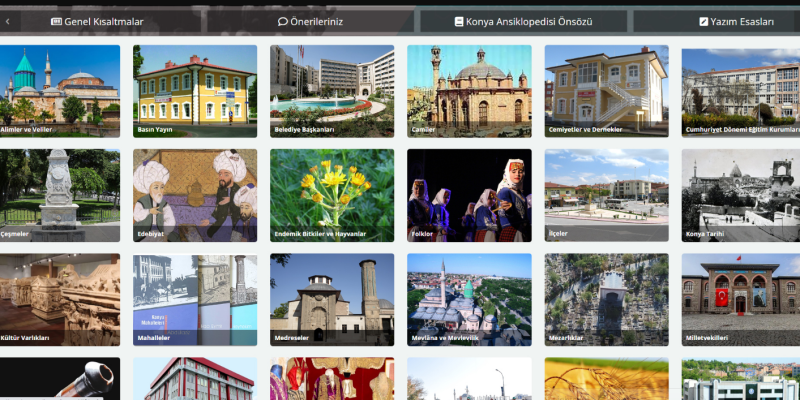The image size is (800, 400).
Task: Click the pencil icon beside Yazım Esasları
Action: (x=703, y=21)
